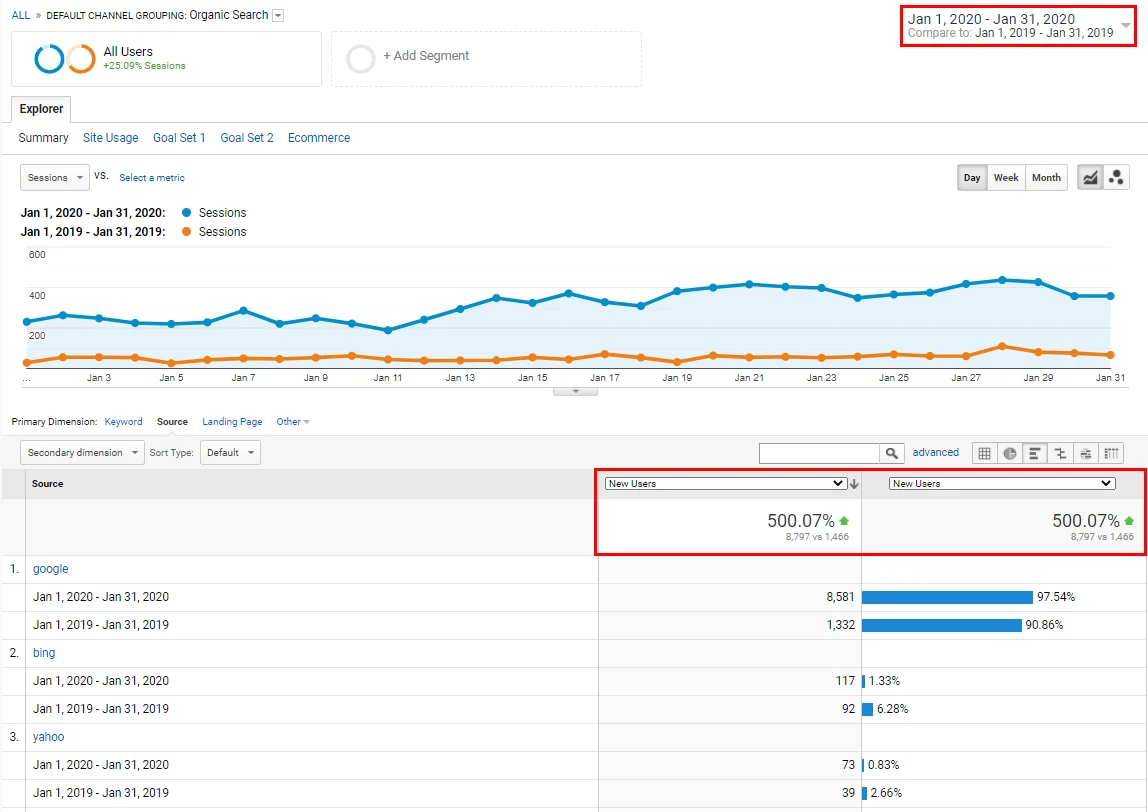The image size is (1148, 812).
Task: Select the Performance bar chart view
Action: (1034, 452)
